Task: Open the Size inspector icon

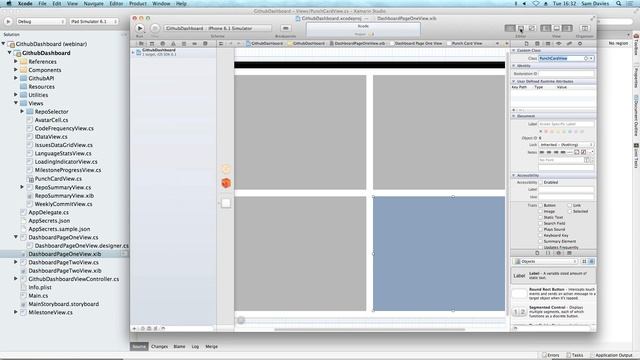Action: pyautogui.click(x=569, y=43)
